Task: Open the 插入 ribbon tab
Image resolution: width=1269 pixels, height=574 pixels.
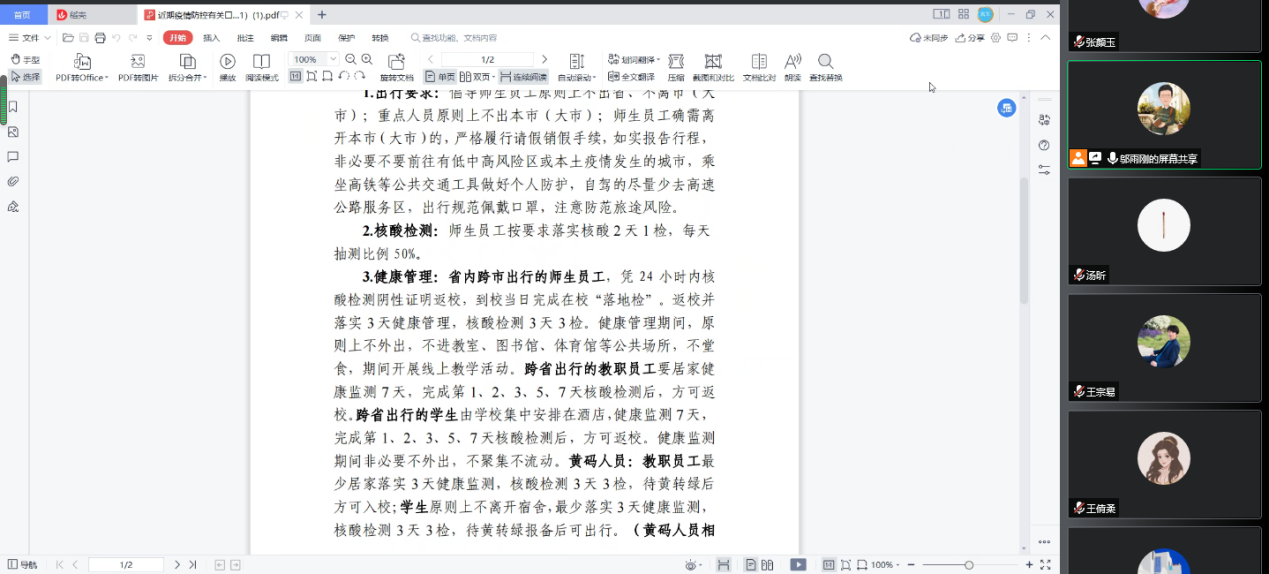Action: pyautogui.click(x=211, y=38)
